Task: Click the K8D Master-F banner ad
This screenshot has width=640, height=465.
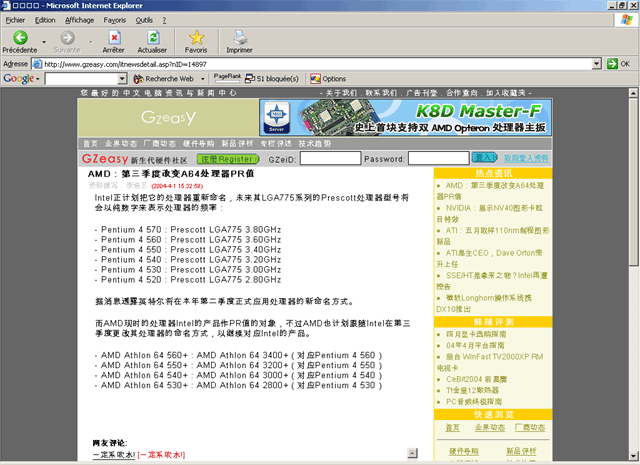Action: [x=406, y=117]
